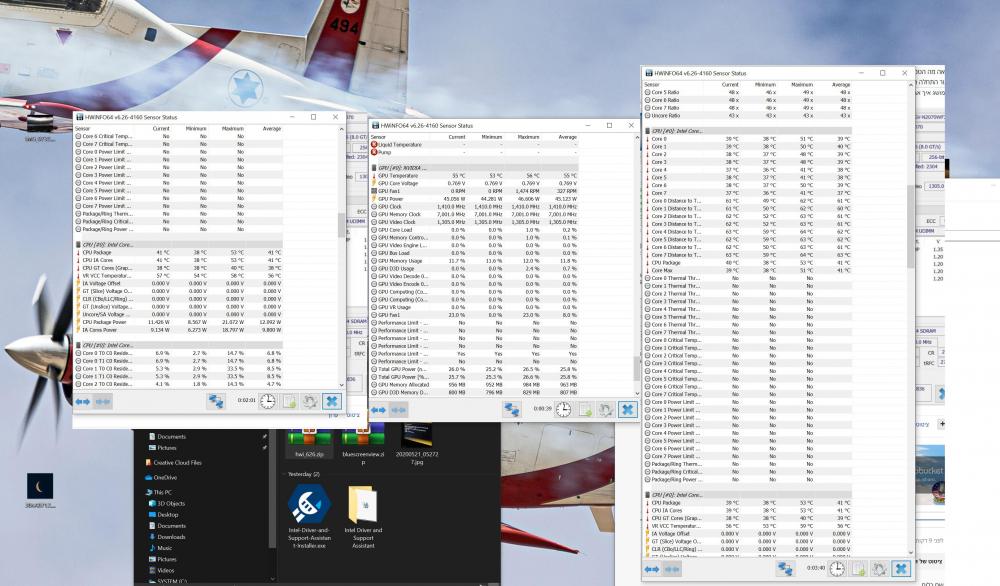Select the GPU Memory Clock row
The width and height of the screenshot is (1000, 586).
click(473, 214)
